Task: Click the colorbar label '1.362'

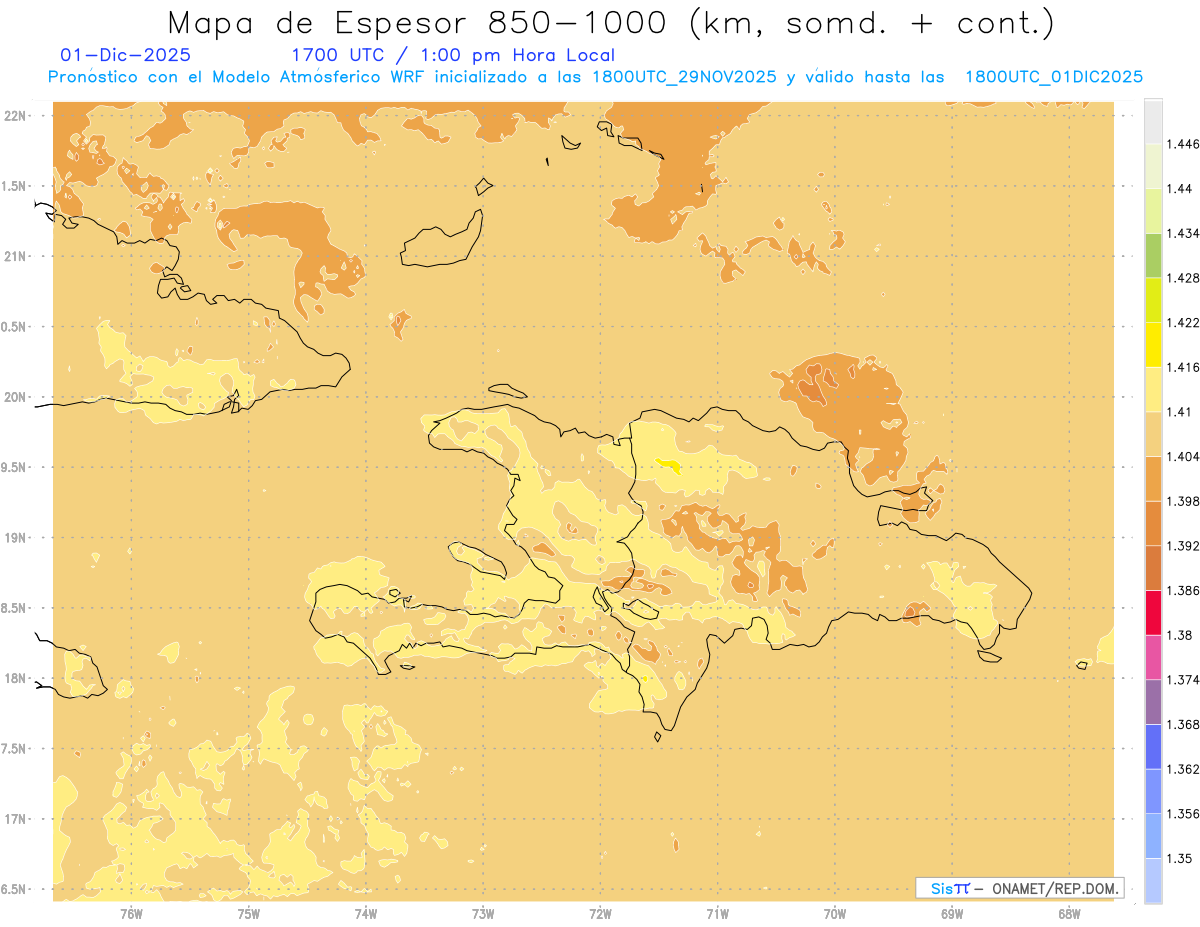Action: click(1182, 769)
